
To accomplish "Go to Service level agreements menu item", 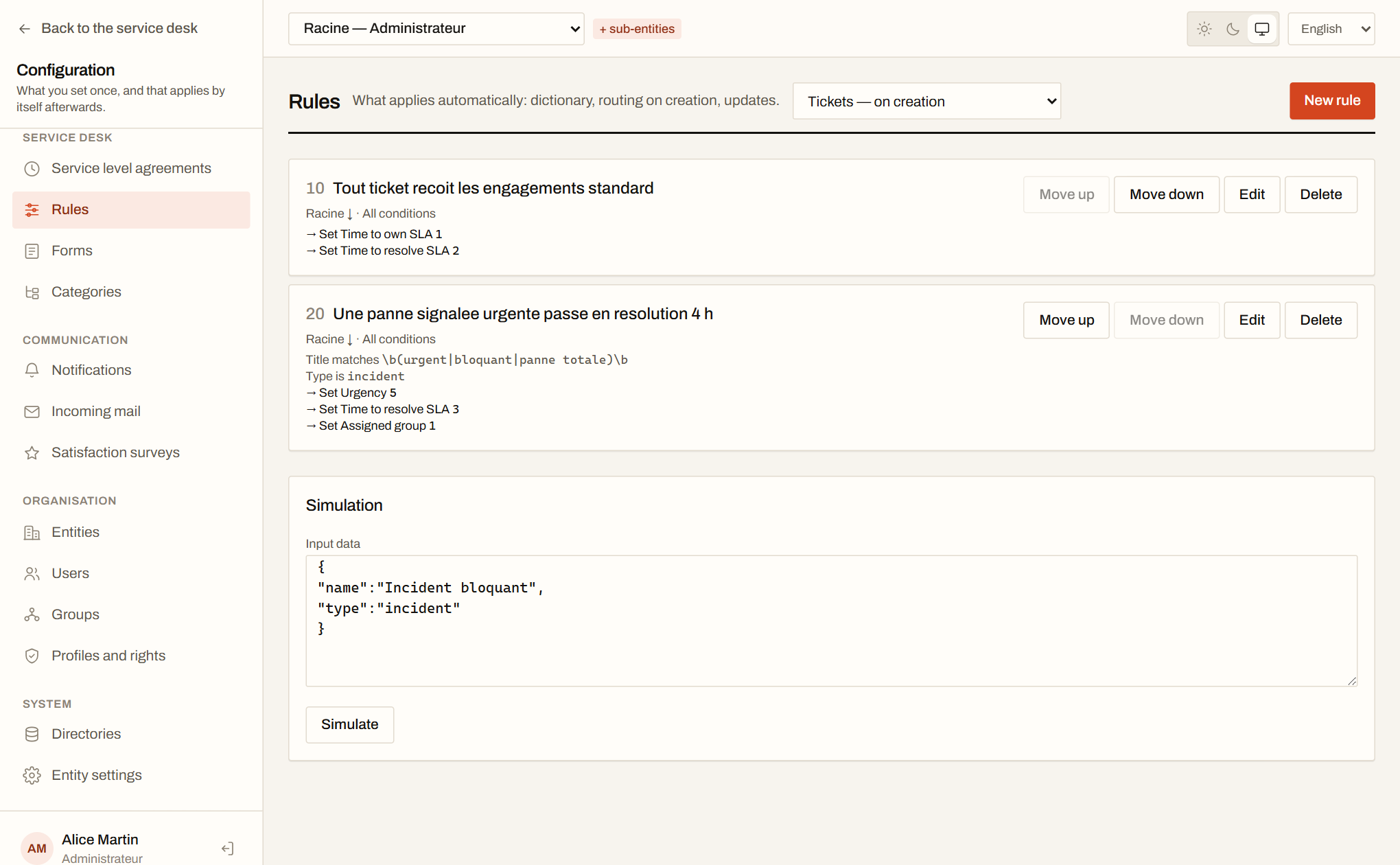I will [x=131, y=169].
